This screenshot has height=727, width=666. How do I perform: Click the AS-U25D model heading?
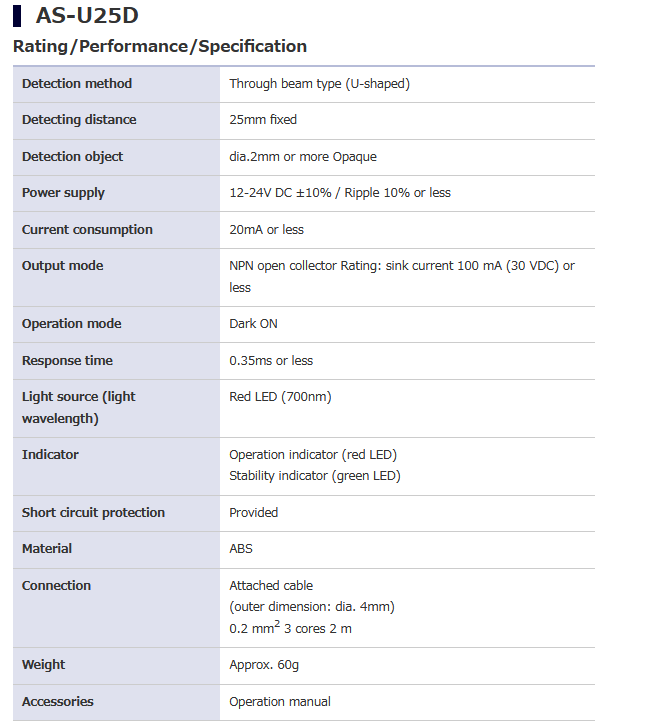pos(87,15)
